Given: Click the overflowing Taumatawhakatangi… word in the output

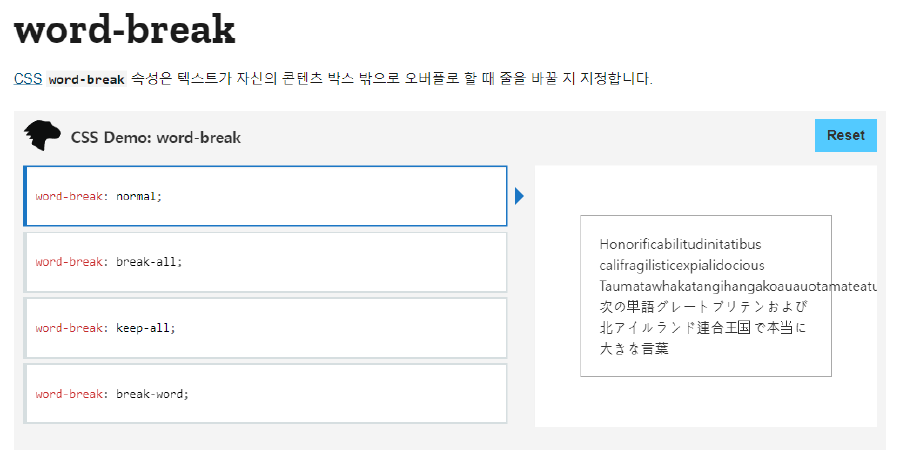Looking at the screenshot, I should tap(738, 286).
